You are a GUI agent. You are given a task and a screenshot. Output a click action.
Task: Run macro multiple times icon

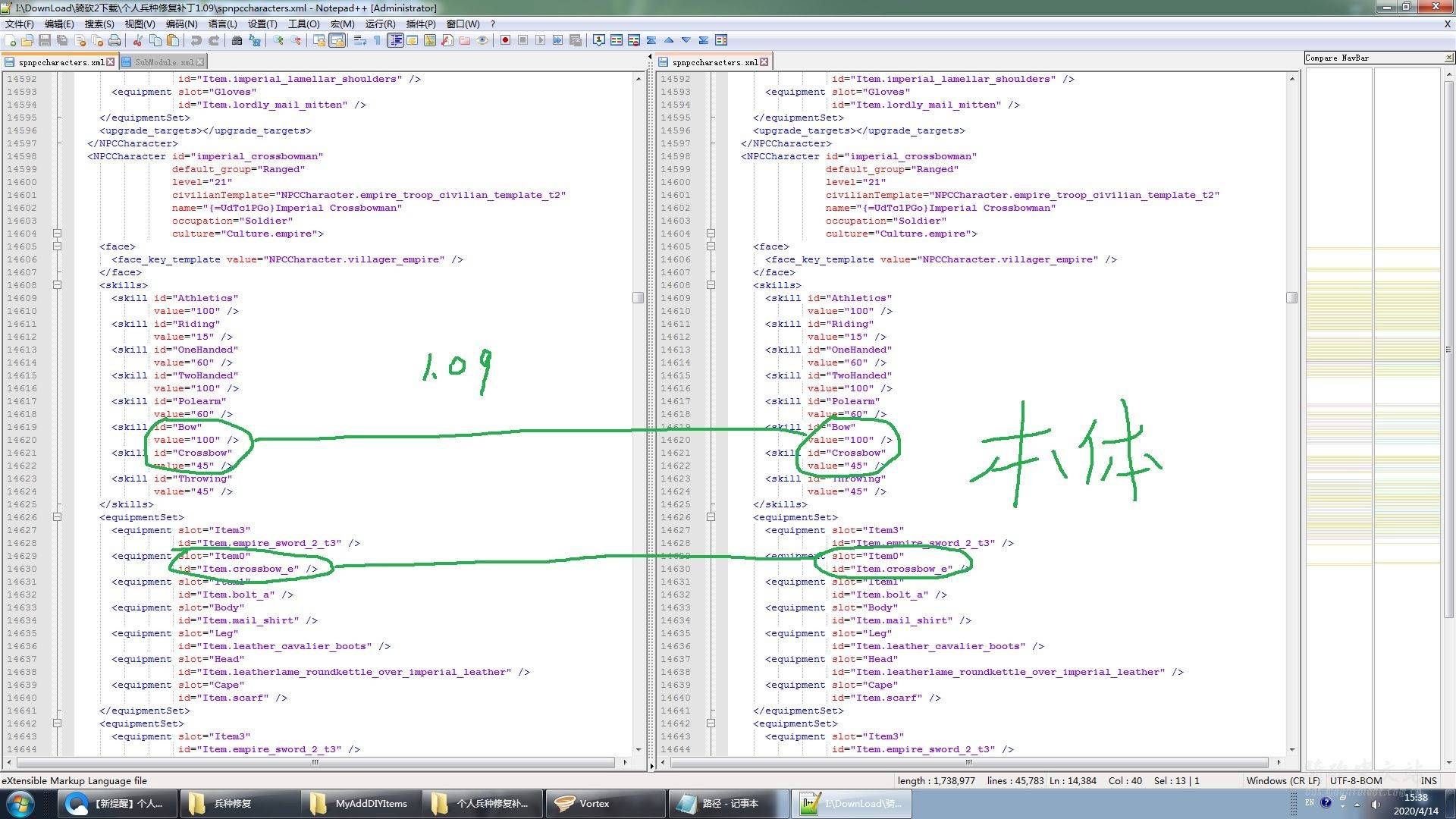click(557, 40)
